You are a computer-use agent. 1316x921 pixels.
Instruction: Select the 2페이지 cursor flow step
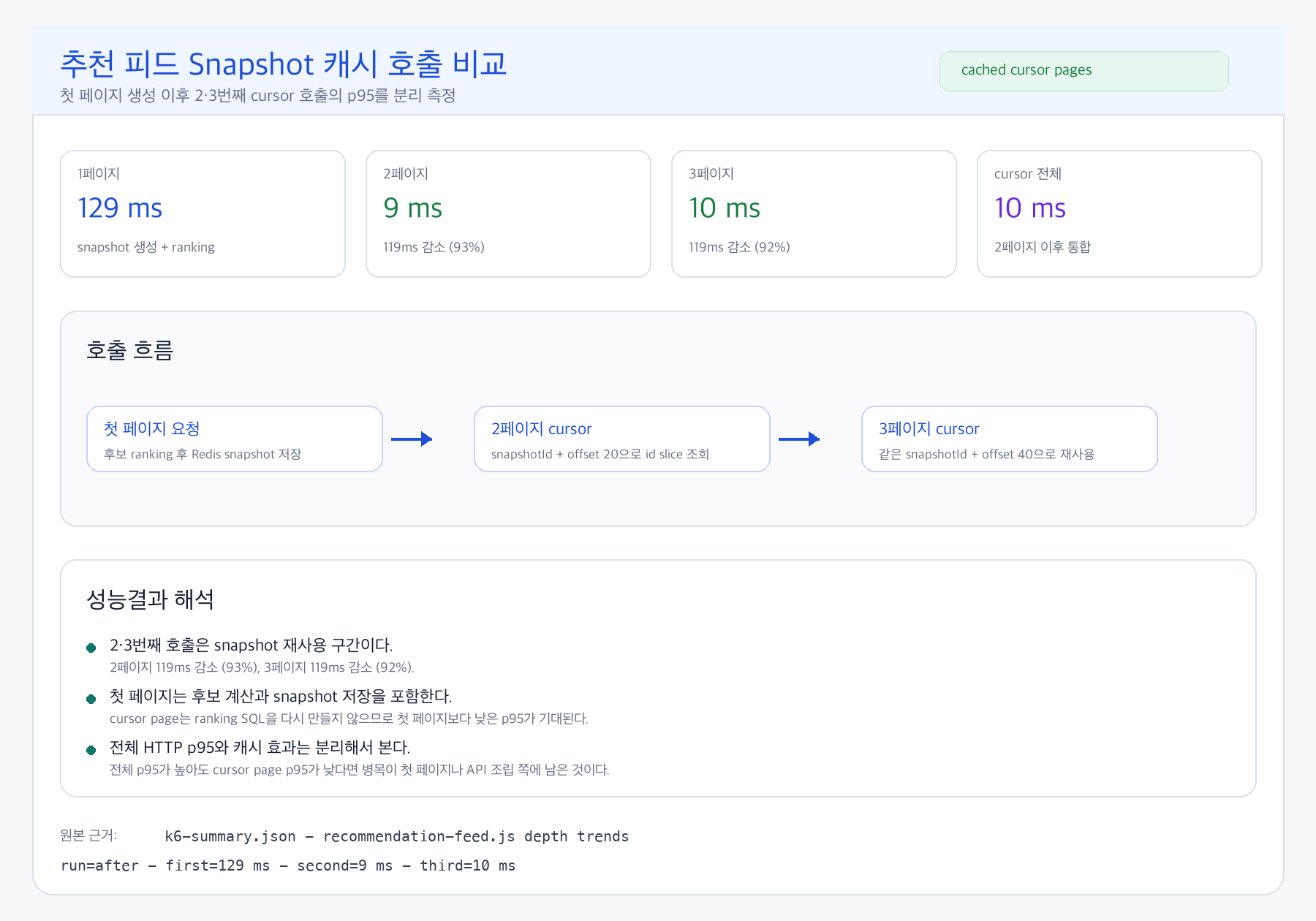tap(622, 439)
